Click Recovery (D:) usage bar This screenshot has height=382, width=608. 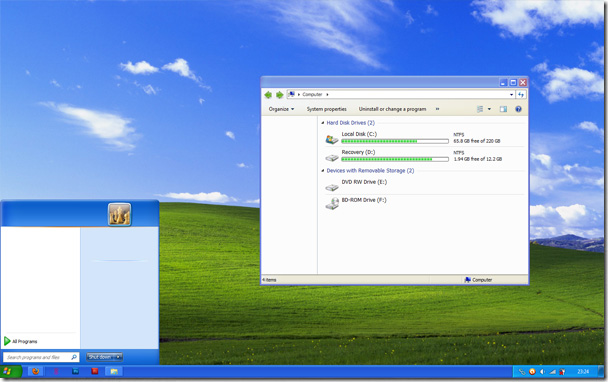click(395, 159)
